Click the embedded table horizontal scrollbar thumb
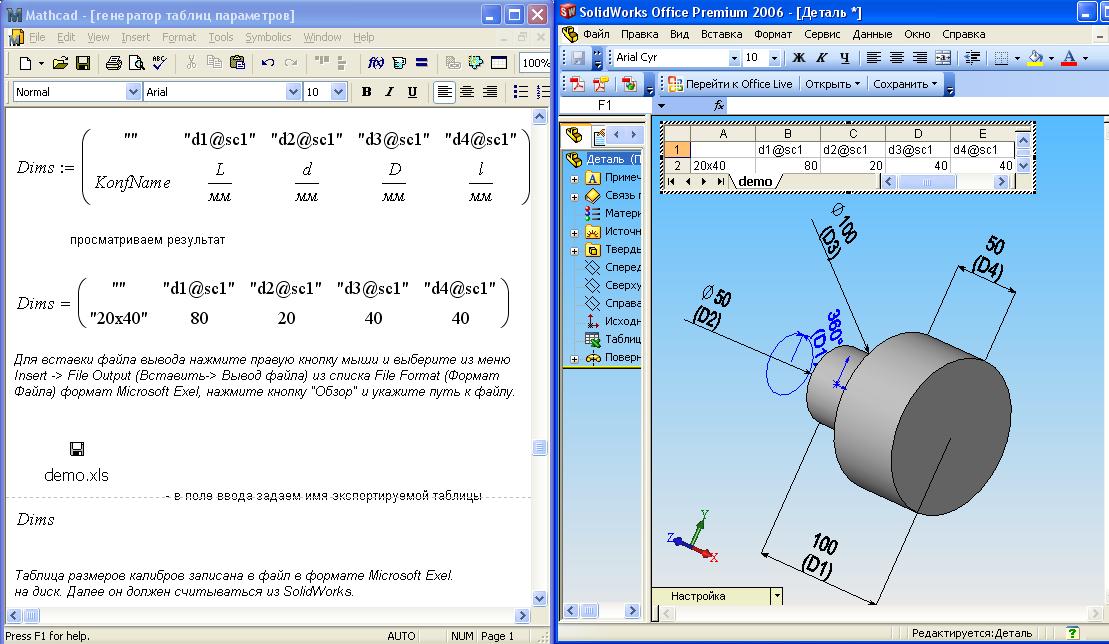Image resolution: width=1109 pixels, height=644 pixels. [927, 182]
